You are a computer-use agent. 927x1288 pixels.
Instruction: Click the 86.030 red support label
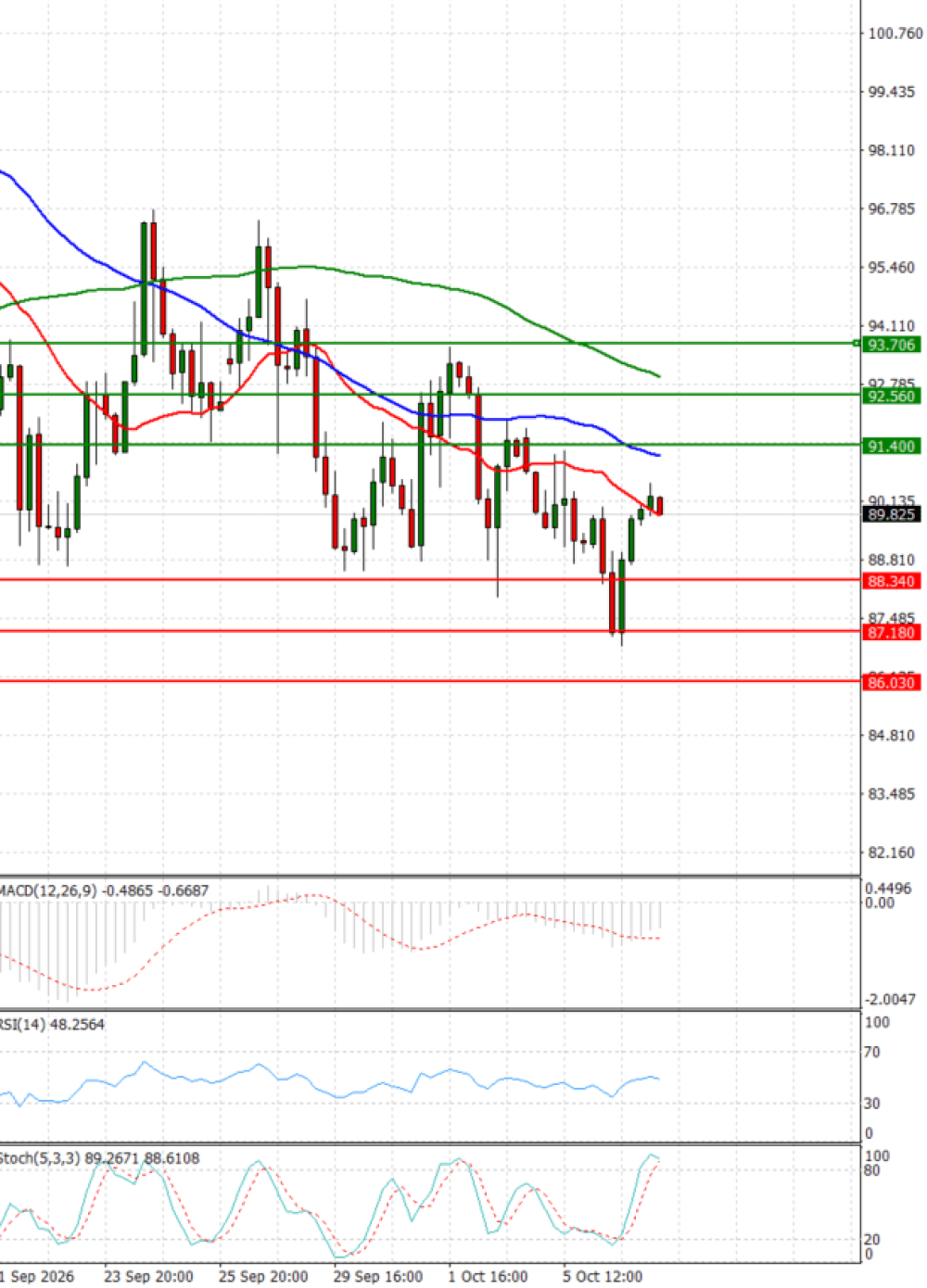[x=891, y=682]
